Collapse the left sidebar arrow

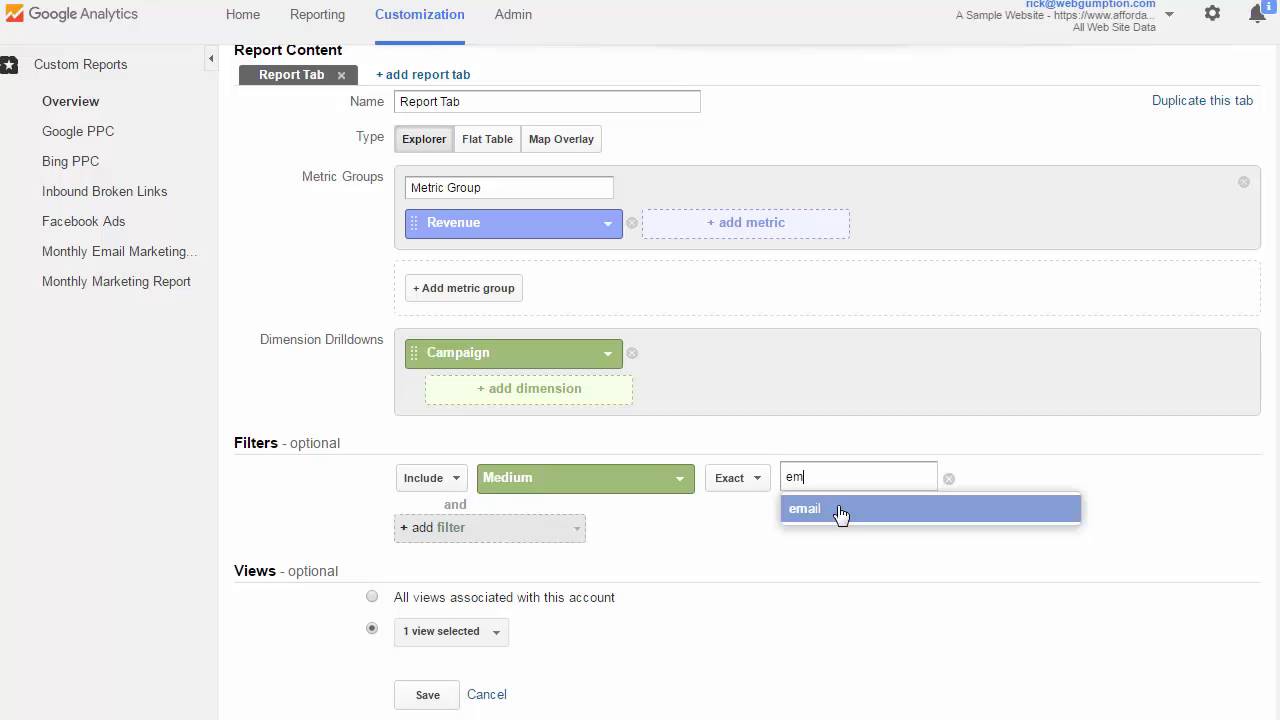(x=211, y=59)
